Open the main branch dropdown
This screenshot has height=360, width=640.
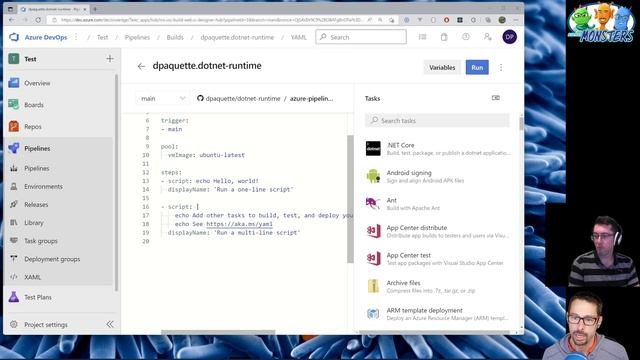point(163,98)
